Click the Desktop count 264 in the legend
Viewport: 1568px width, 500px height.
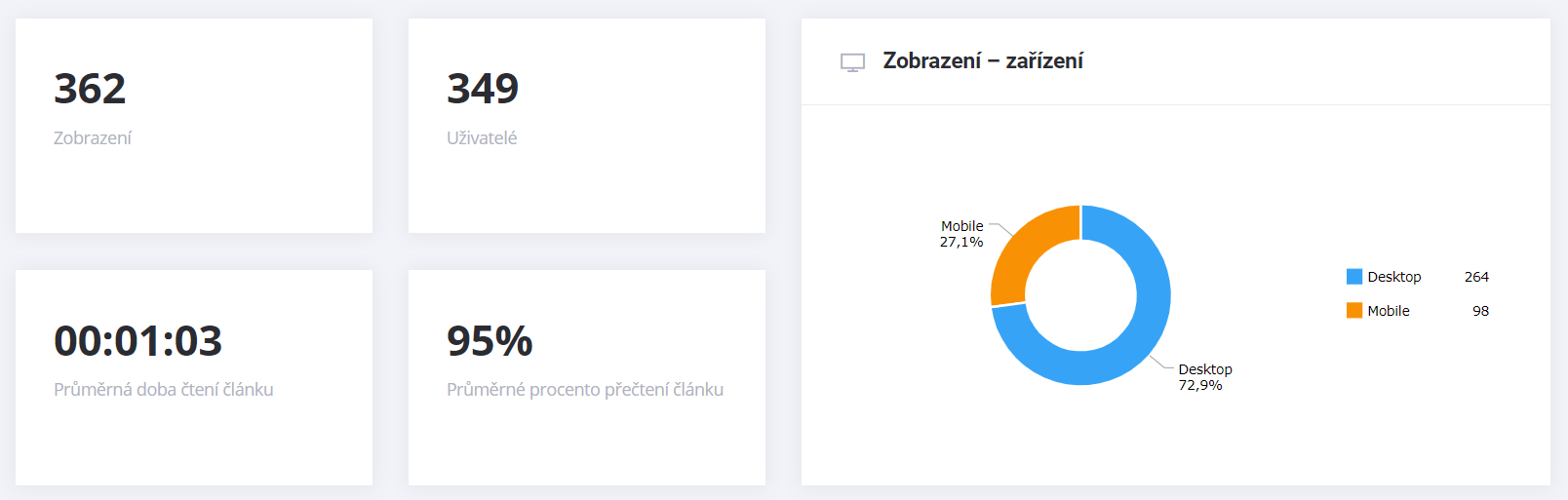point(1476,277)
